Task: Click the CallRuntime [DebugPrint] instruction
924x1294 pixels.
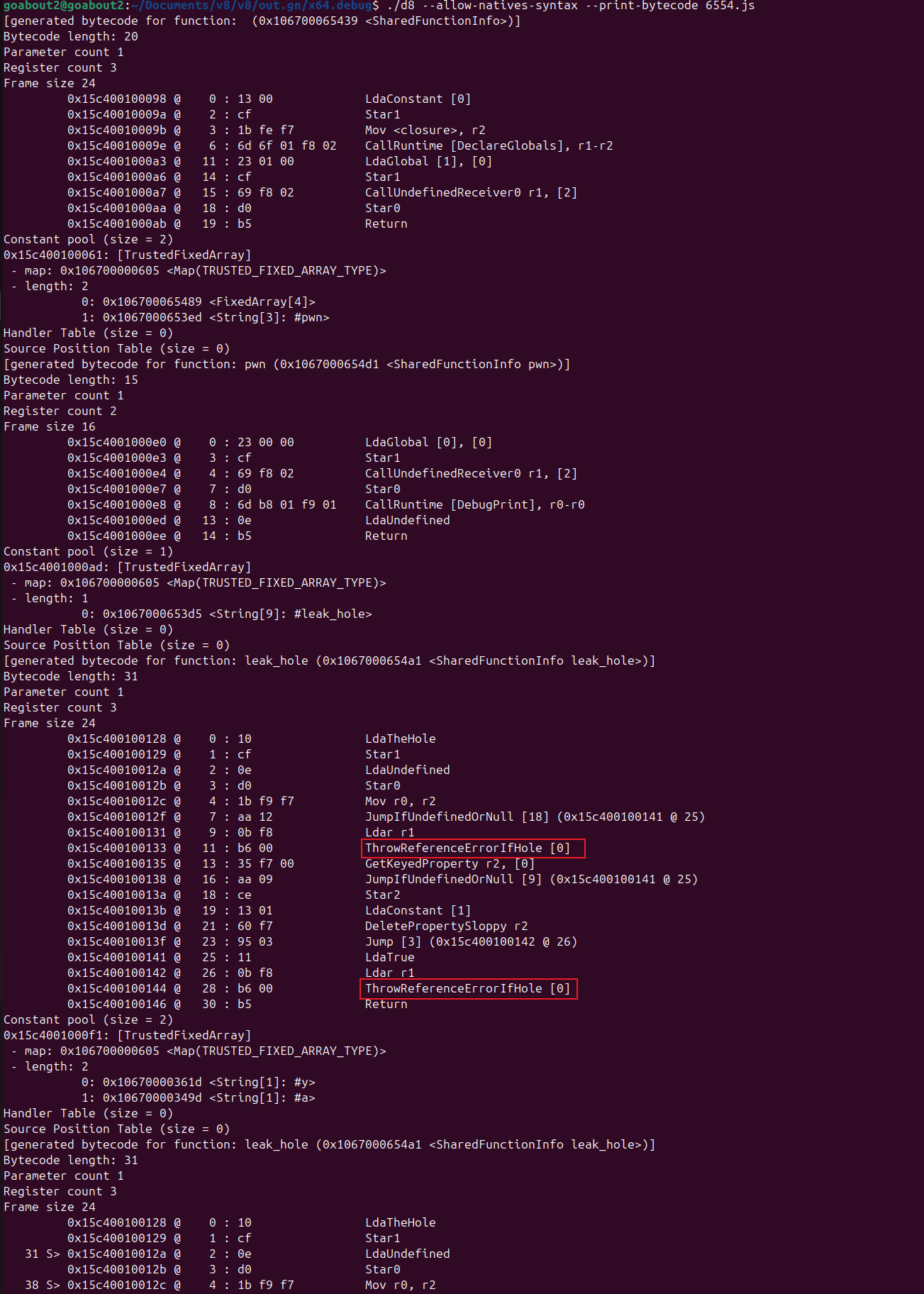Action: (x=475, y=504)
